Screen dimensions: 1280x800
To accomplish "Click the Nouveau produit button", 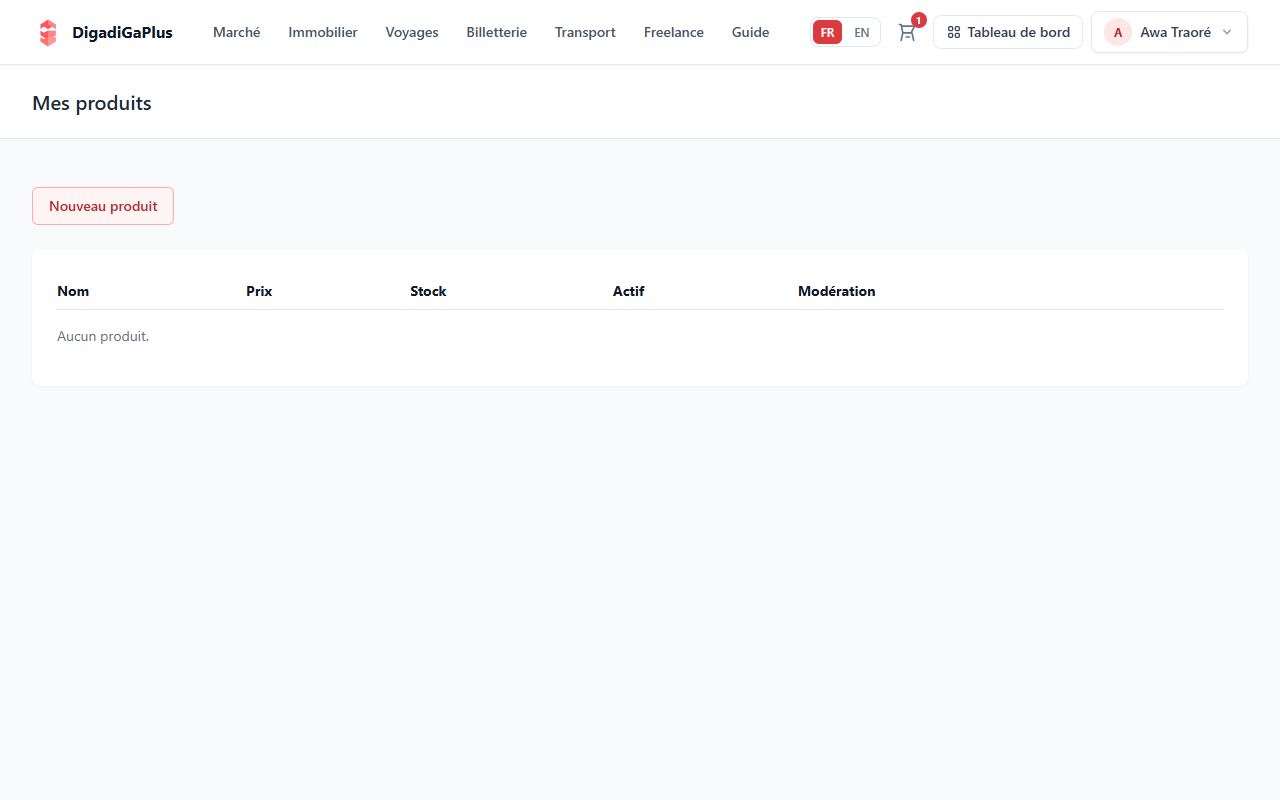I will coord(103,206).
